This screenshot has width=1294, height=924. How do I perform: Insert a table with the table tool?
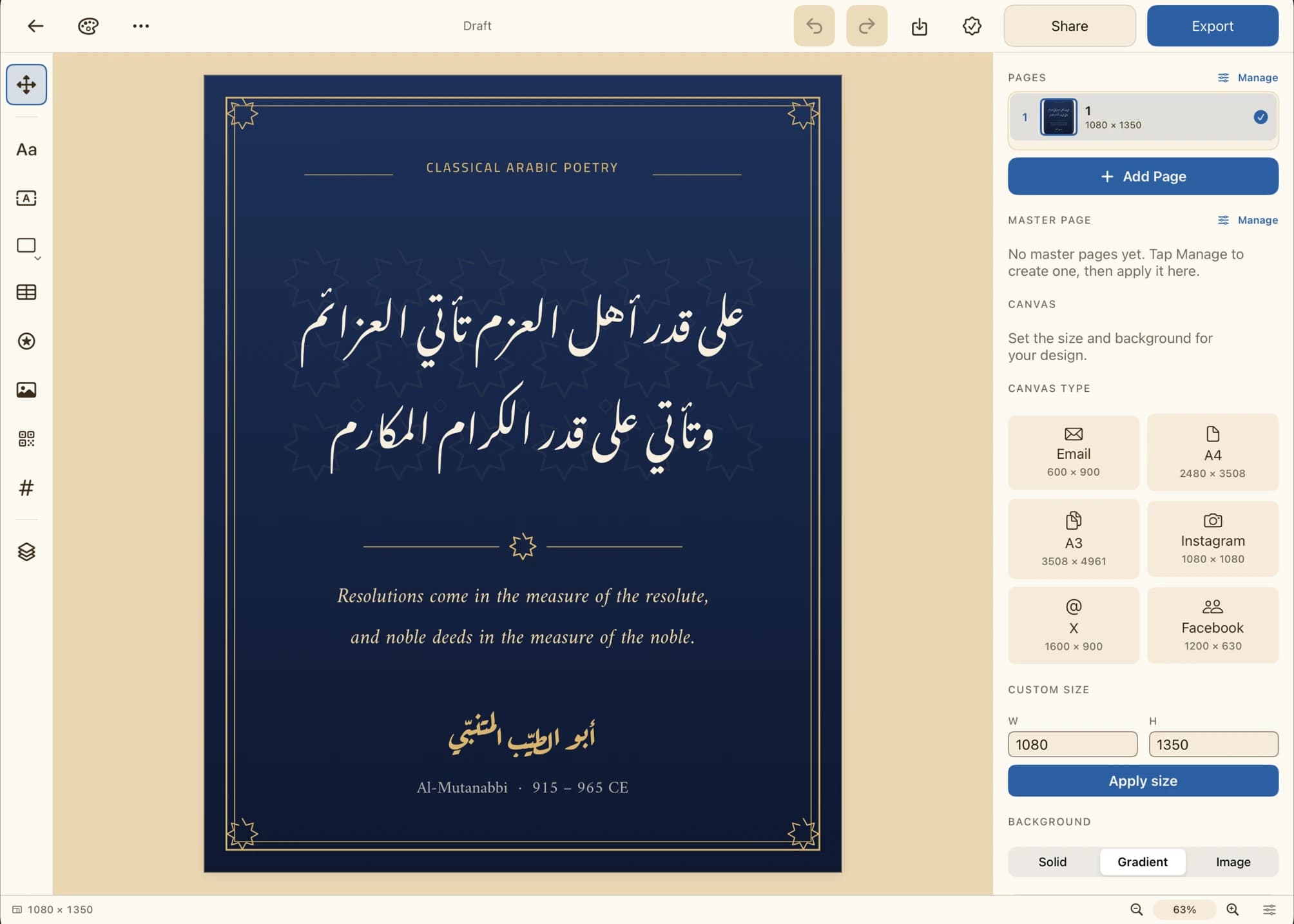26,293
